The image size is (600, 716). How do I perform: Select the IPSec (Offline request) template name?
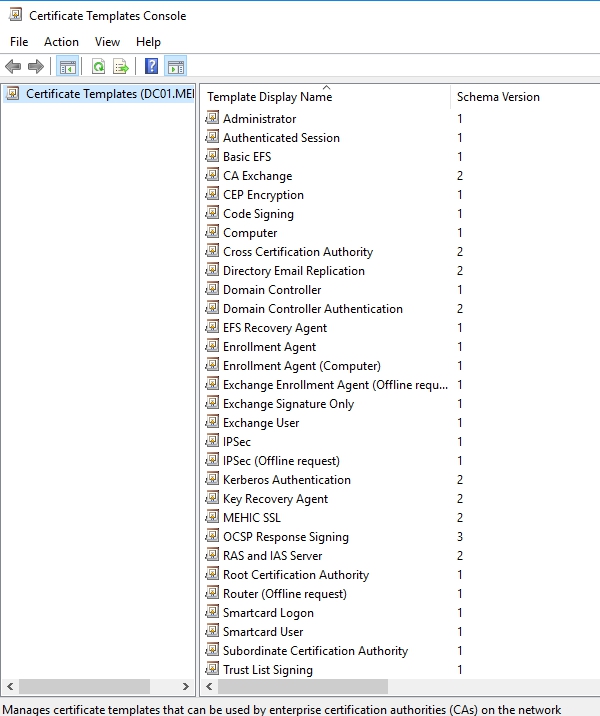(x=282, y=461)
